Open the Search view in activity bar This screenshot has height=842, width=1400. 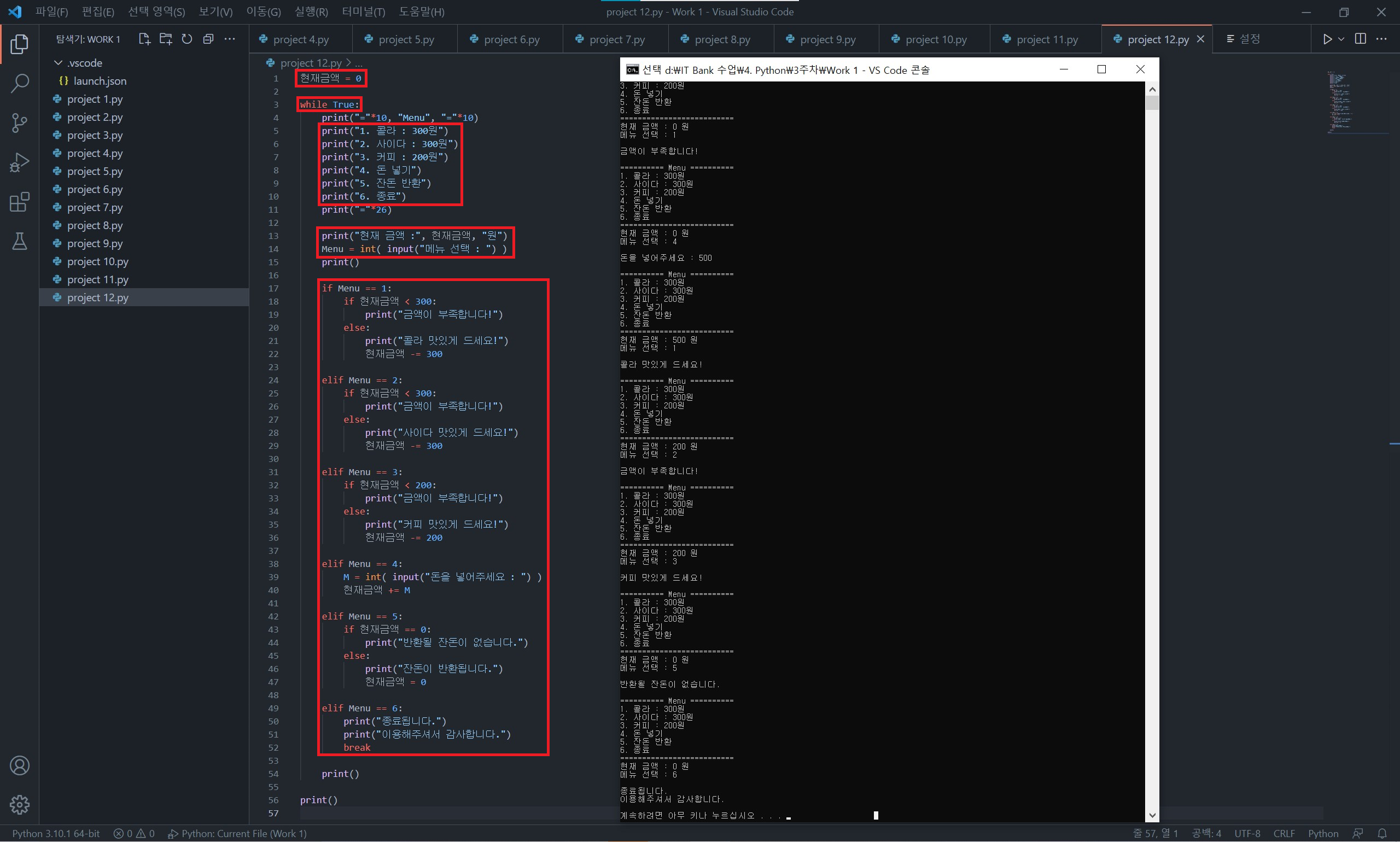tap(19, 84)
